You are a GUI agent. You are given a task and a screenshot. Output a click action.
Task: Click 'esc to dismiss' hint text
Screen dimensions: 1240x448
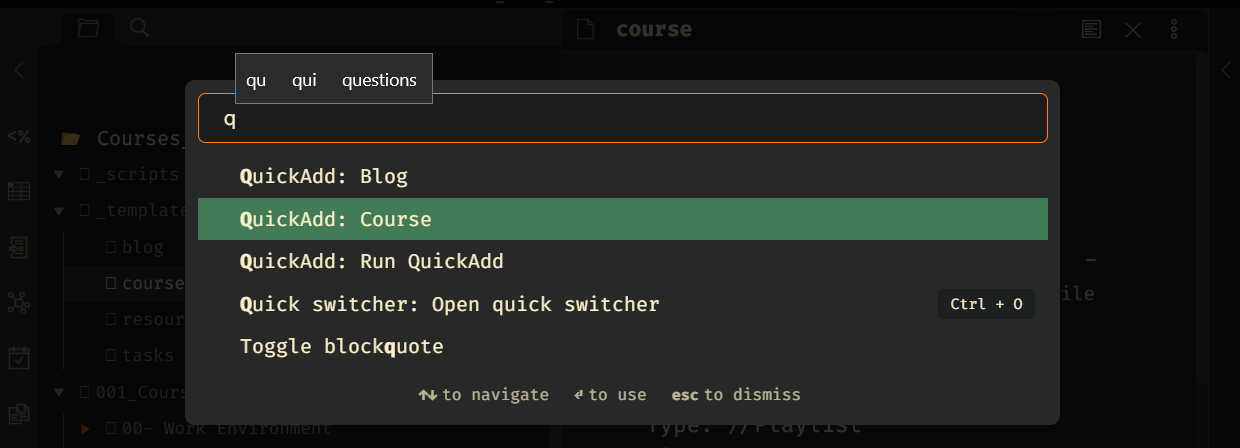coord(736,395)
